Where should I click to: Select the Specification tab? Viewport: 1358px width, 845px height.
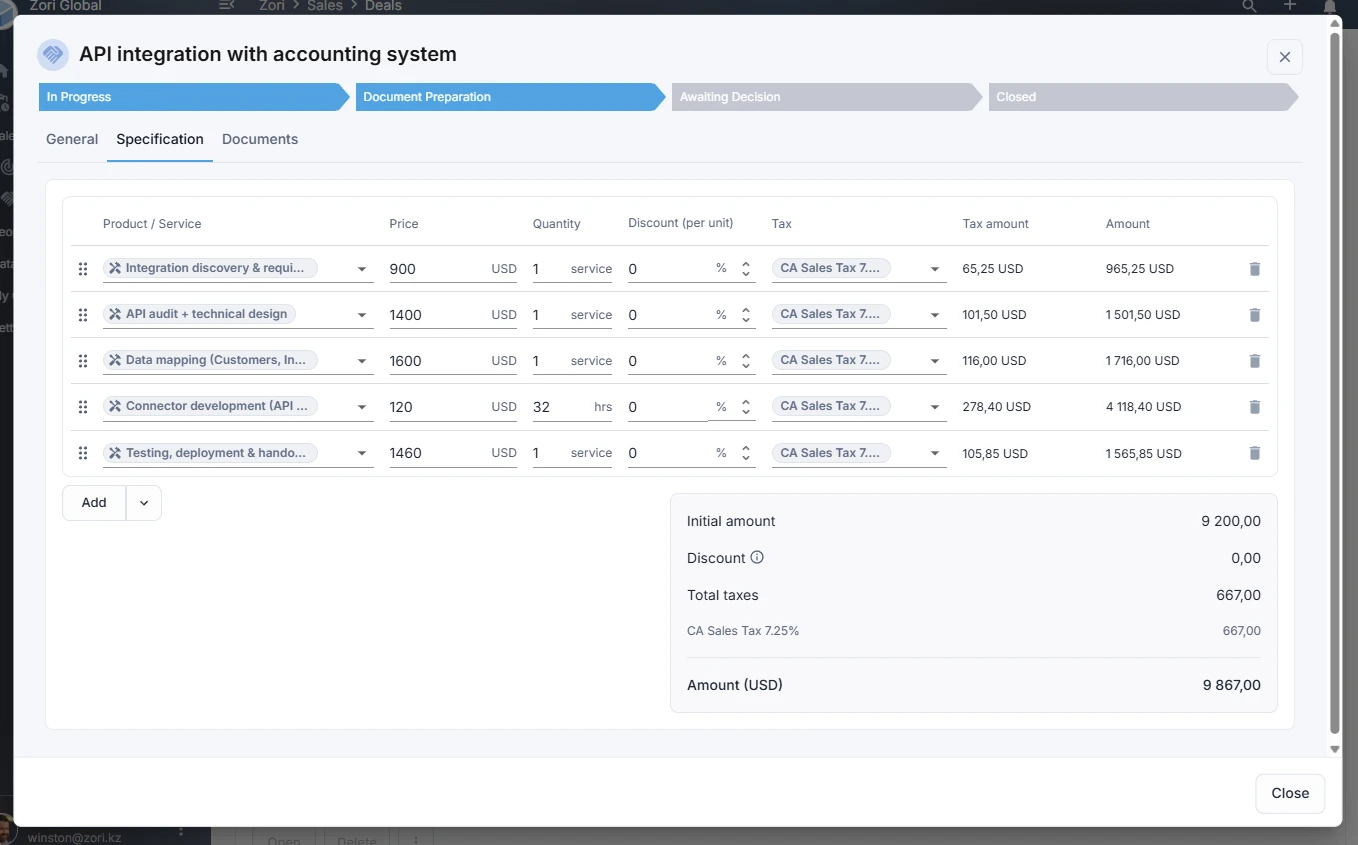(x=160, y=139)
